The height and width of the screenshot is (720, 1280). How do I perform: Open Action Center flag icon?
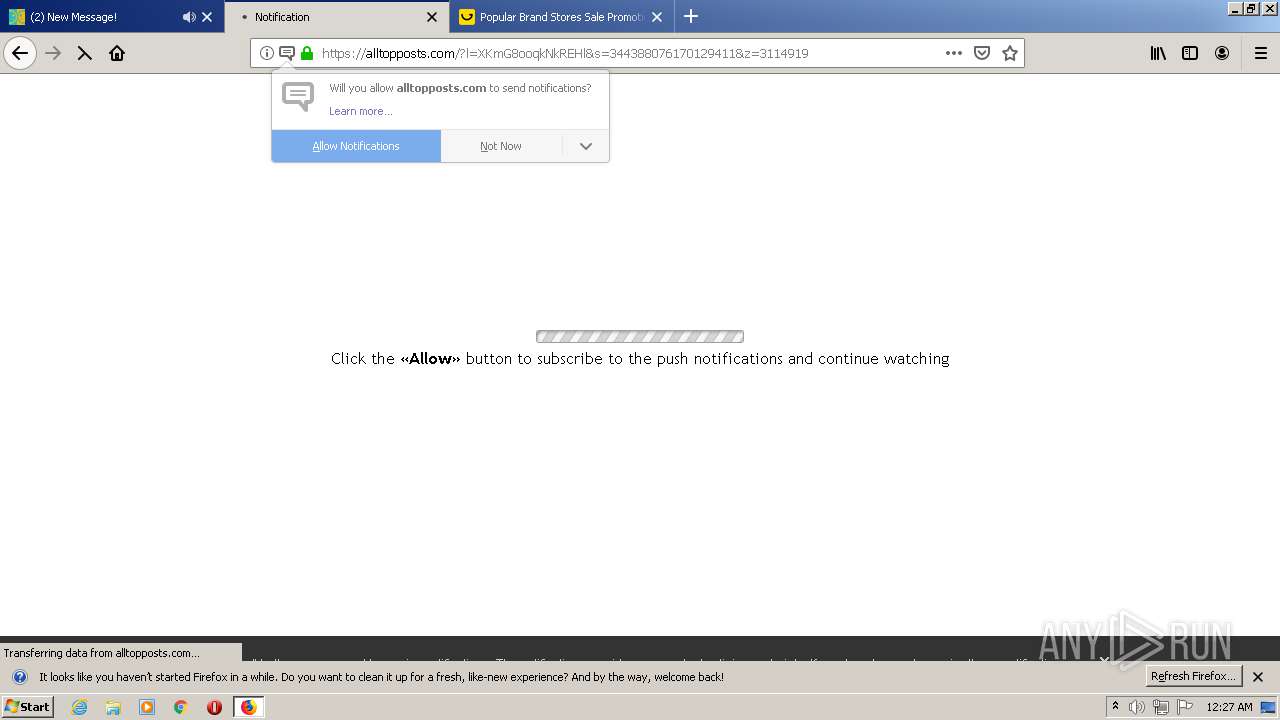point(1185,707)
